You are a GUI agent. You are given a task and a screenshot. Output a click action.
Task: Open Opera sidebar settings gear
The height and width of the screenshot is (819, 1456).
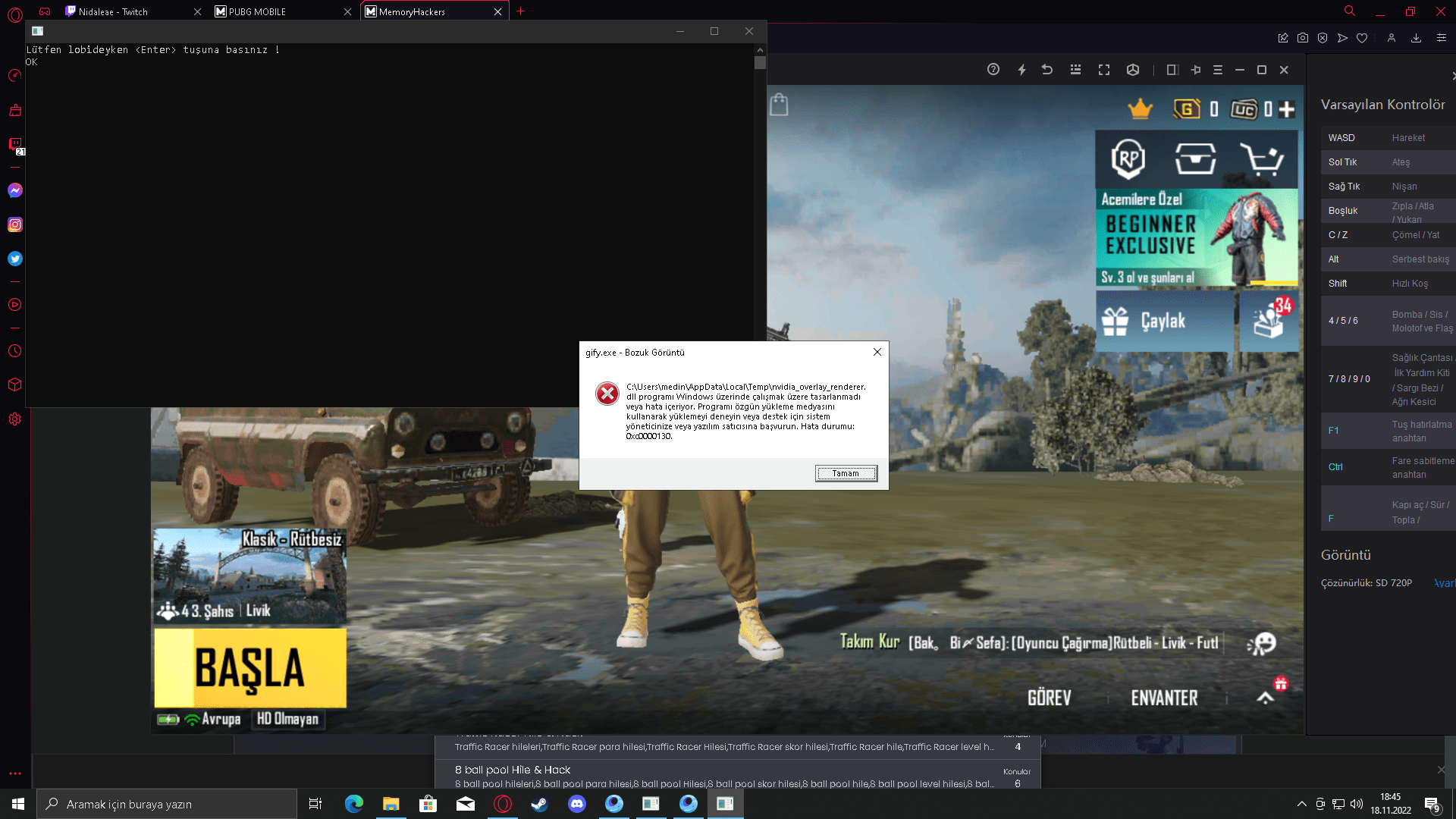pos(14,419)
